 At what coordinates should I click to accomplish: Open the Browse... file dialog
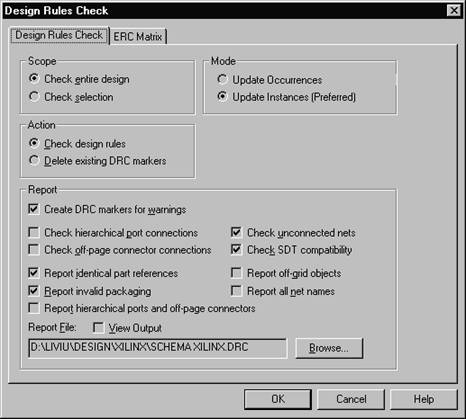pyautogui.click(x=329, y=348)
